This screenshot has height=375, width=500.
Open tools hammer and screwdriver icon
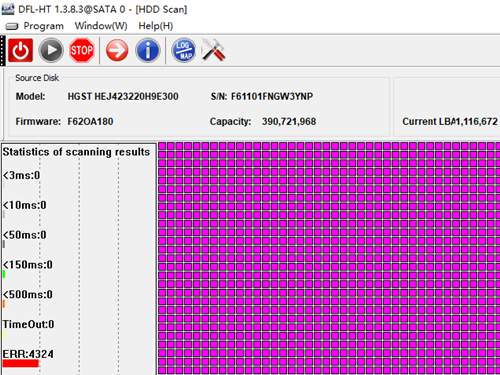point(213,50)
